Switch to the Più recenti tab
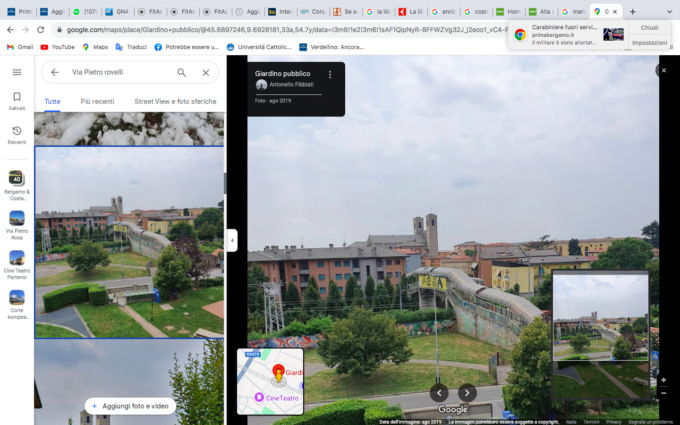 [x=97, y=101]
